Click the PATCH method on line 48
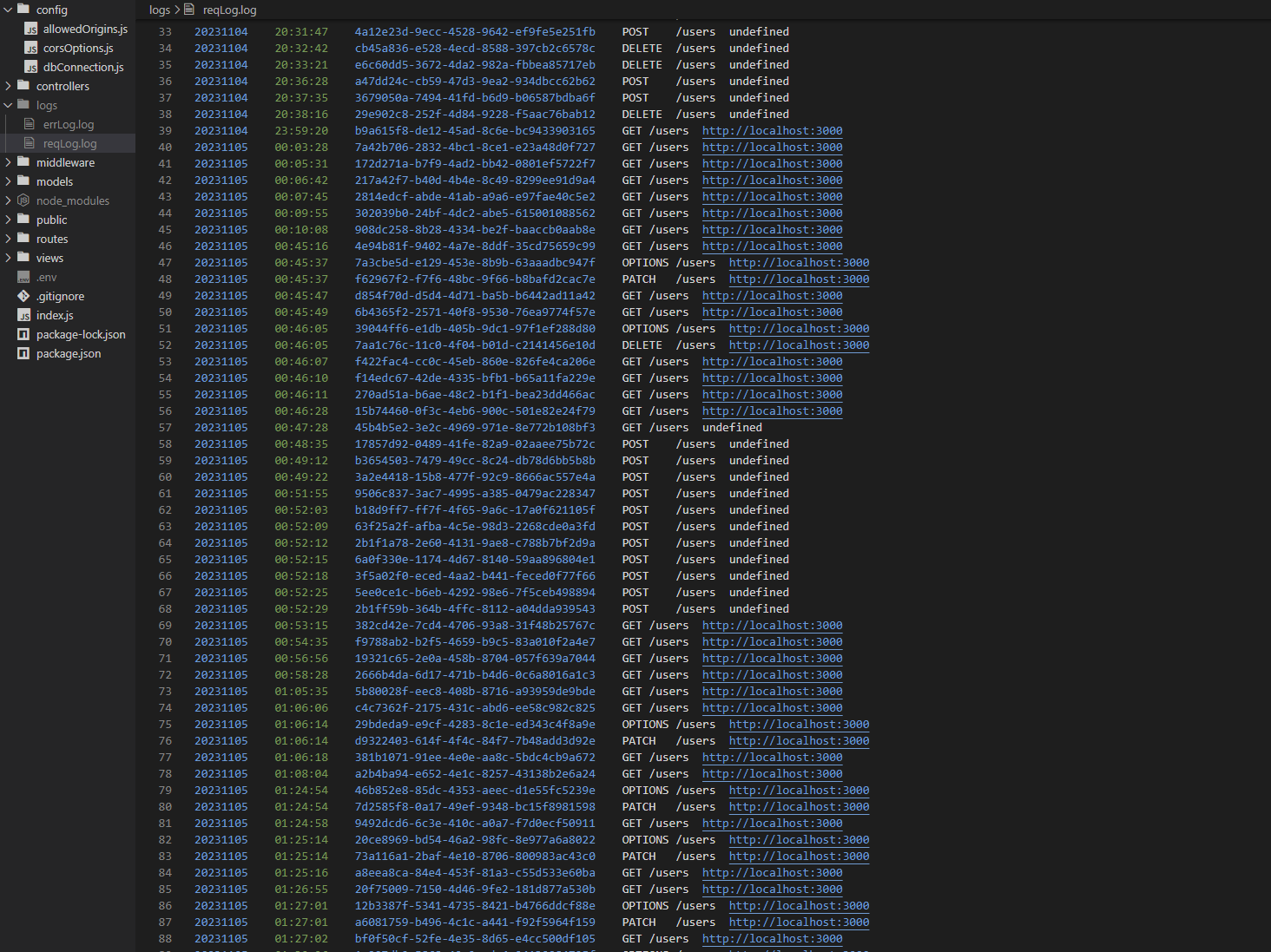This screenshot has height=952, width=1271. pyautogui.click(x=639, y=279)
